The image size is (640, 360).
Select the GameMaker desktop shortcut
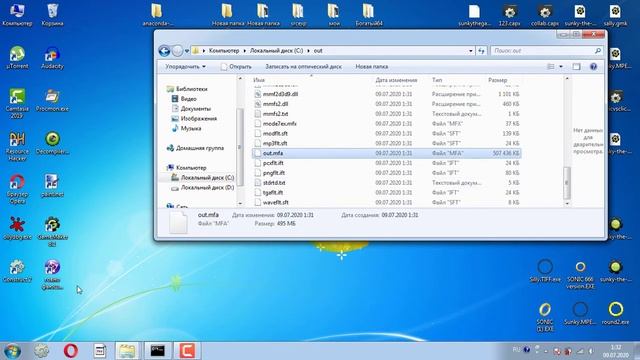(52, 231)
